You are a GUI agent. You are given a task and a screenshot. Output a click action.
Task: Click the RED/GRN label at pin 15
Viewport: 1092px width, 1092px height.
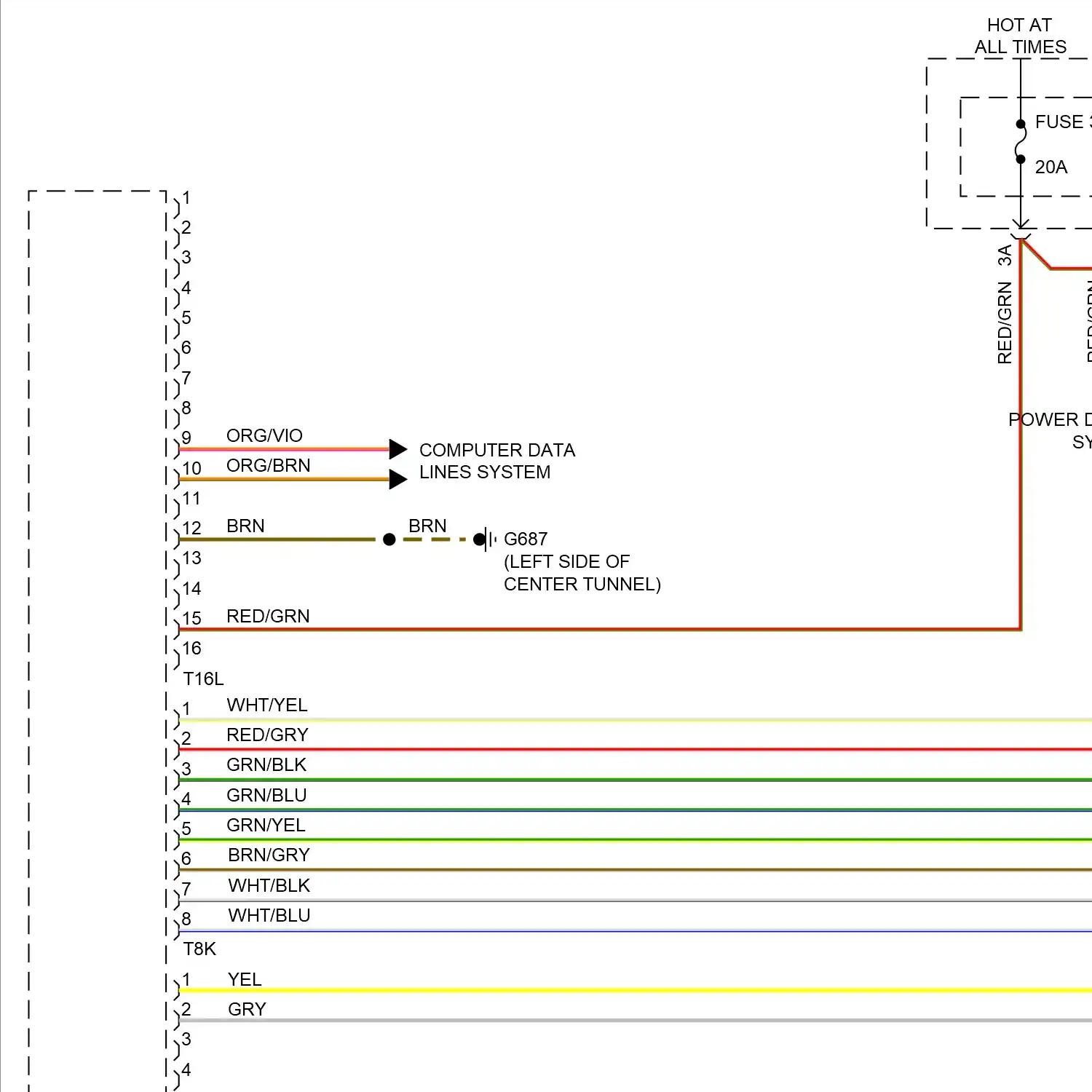tap(268, 616)
